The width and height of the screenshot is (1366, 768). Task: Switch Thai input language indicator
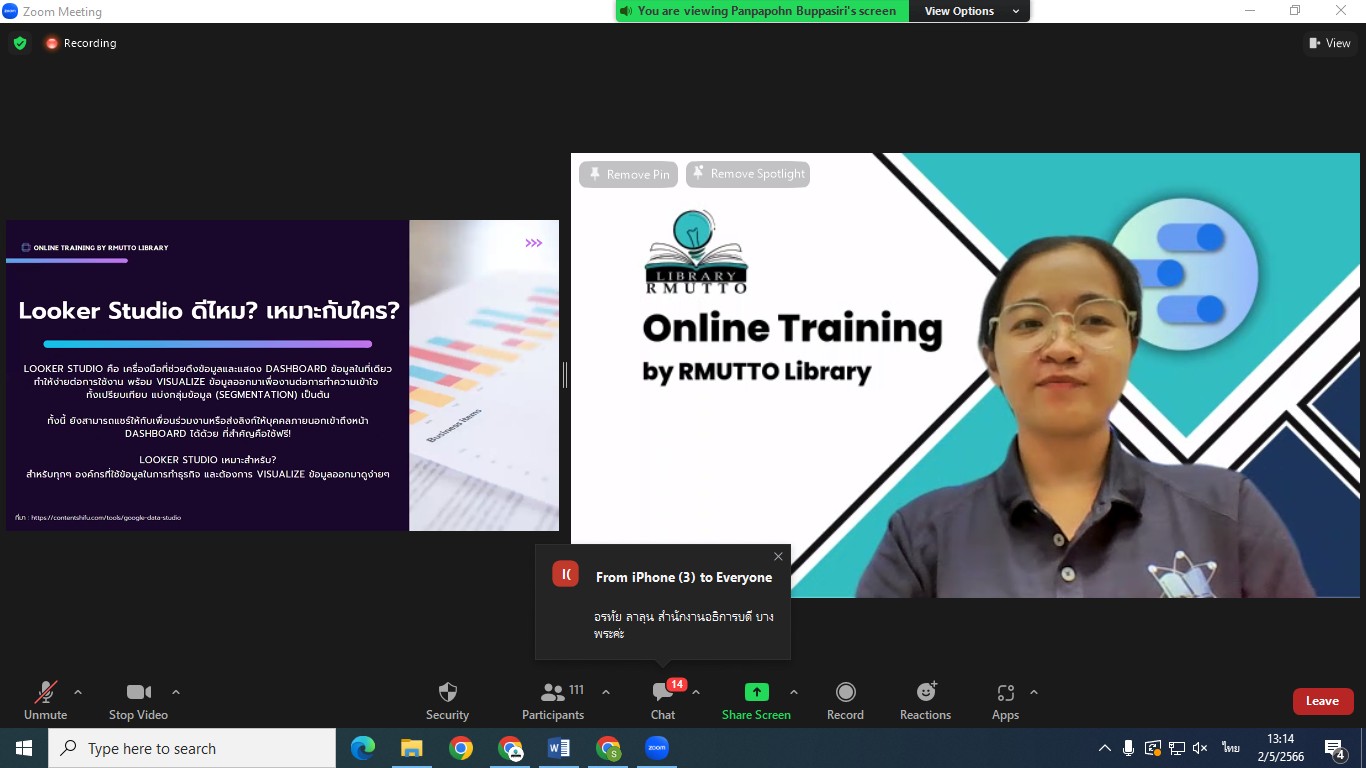click(1230, 748)
